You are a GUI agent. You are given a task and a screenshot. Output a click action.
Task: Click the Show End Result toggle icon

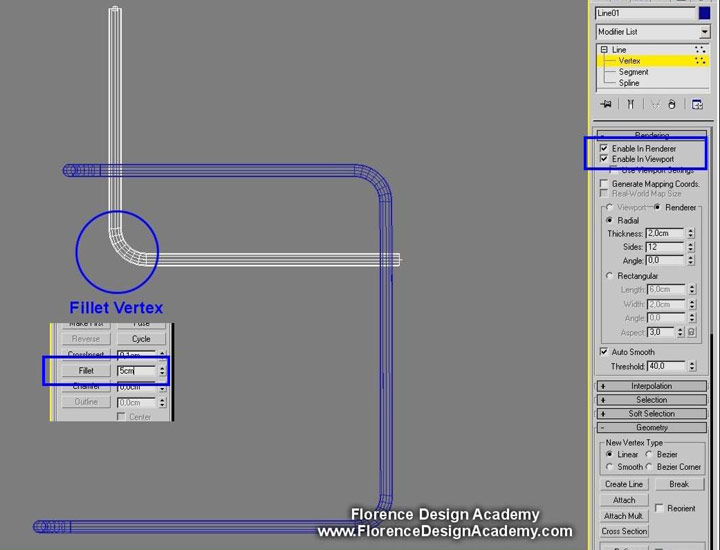pyautogui.click(x=630, y=104)
